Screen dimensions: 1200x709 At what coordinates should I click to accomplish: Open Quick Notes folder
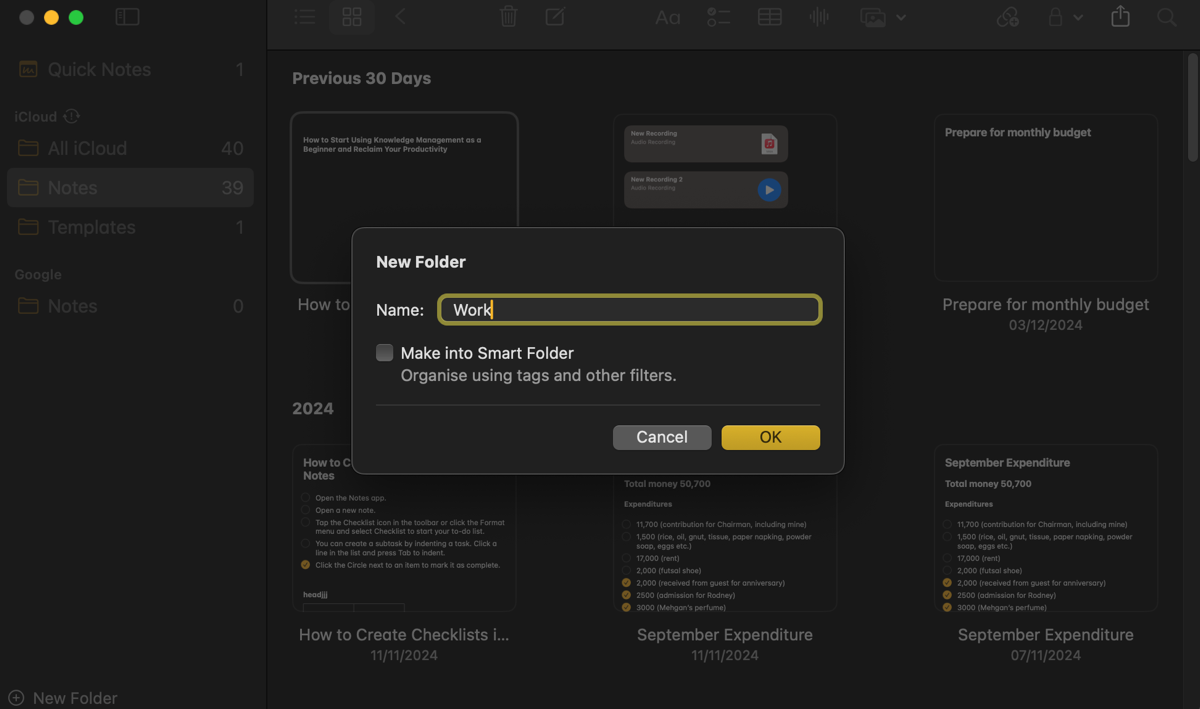[x=130, y=69]
